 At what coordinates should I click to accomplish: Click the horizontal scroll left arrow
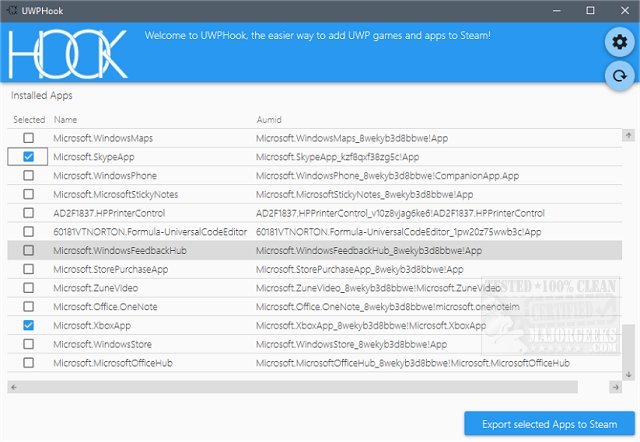click(14, 387)
